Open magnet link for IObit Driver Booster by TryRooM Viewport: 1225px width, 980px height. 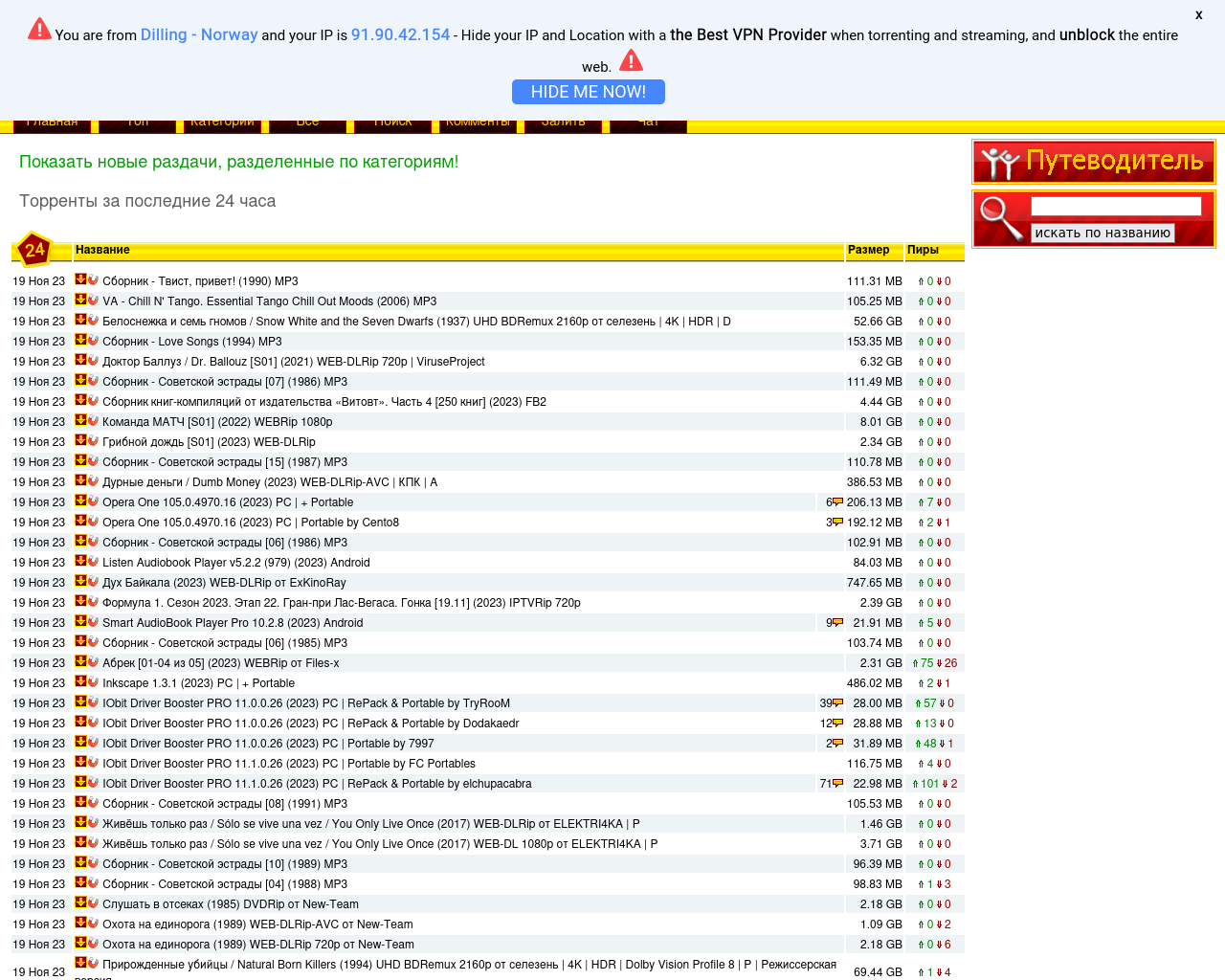(93, 702)
